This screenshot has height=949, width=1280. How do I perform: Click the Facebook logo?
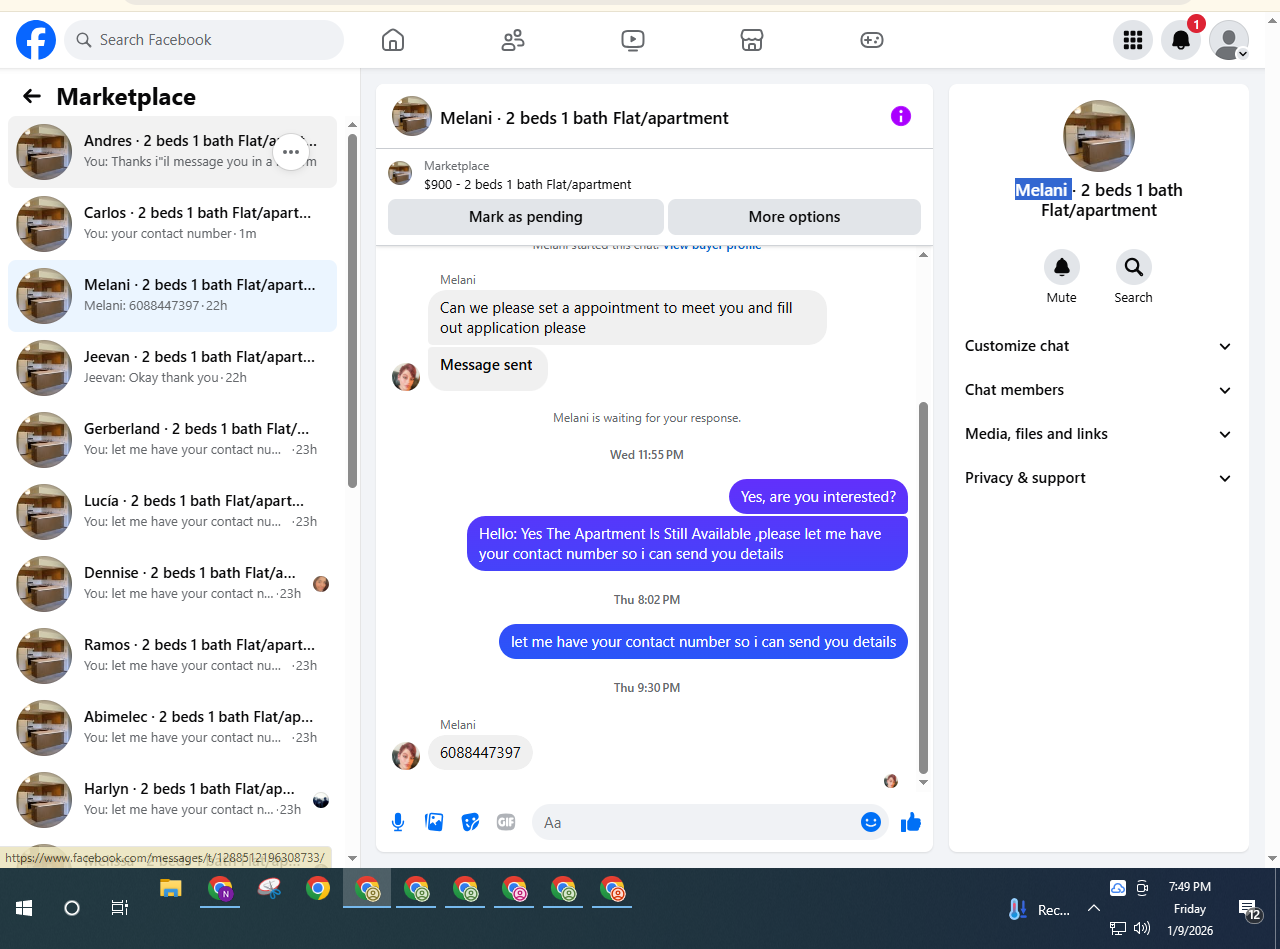[36, 40]
